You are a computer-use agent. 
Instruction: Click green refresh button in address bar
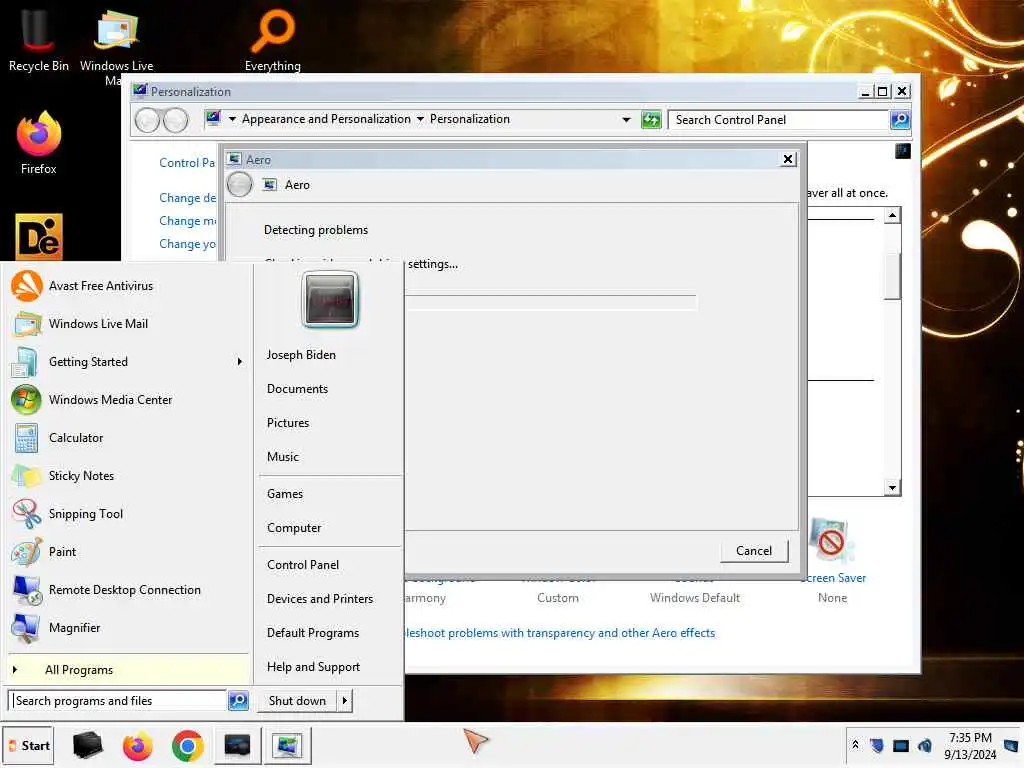tap(651, 120)
